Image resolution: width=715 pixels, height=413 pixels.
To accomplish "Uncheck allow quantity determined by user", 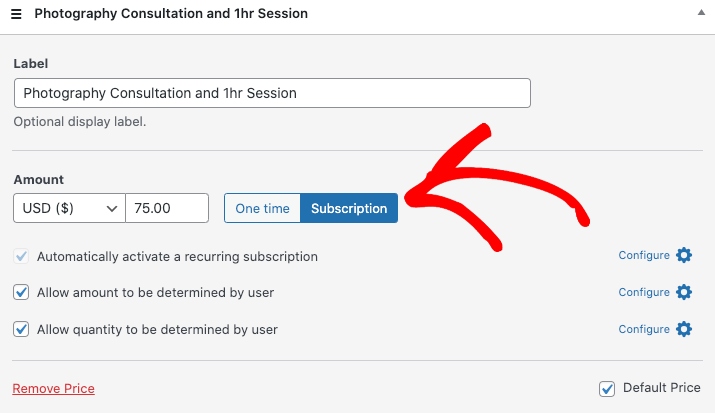I will tap(21, 329).
